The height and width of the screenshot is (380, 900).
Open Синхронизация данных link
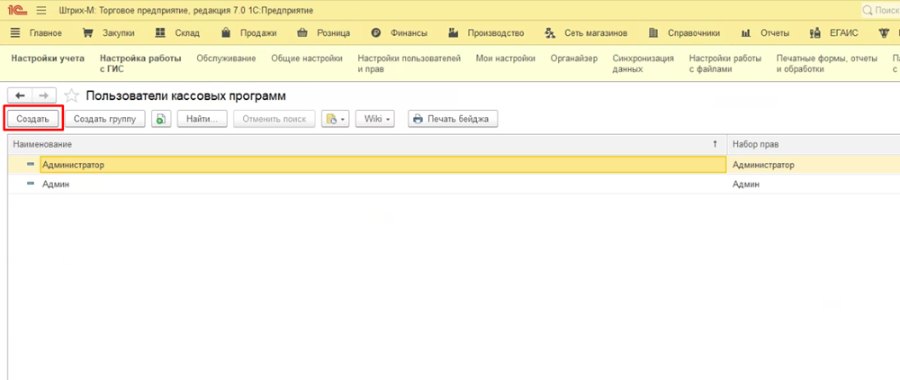click(643, 64)
